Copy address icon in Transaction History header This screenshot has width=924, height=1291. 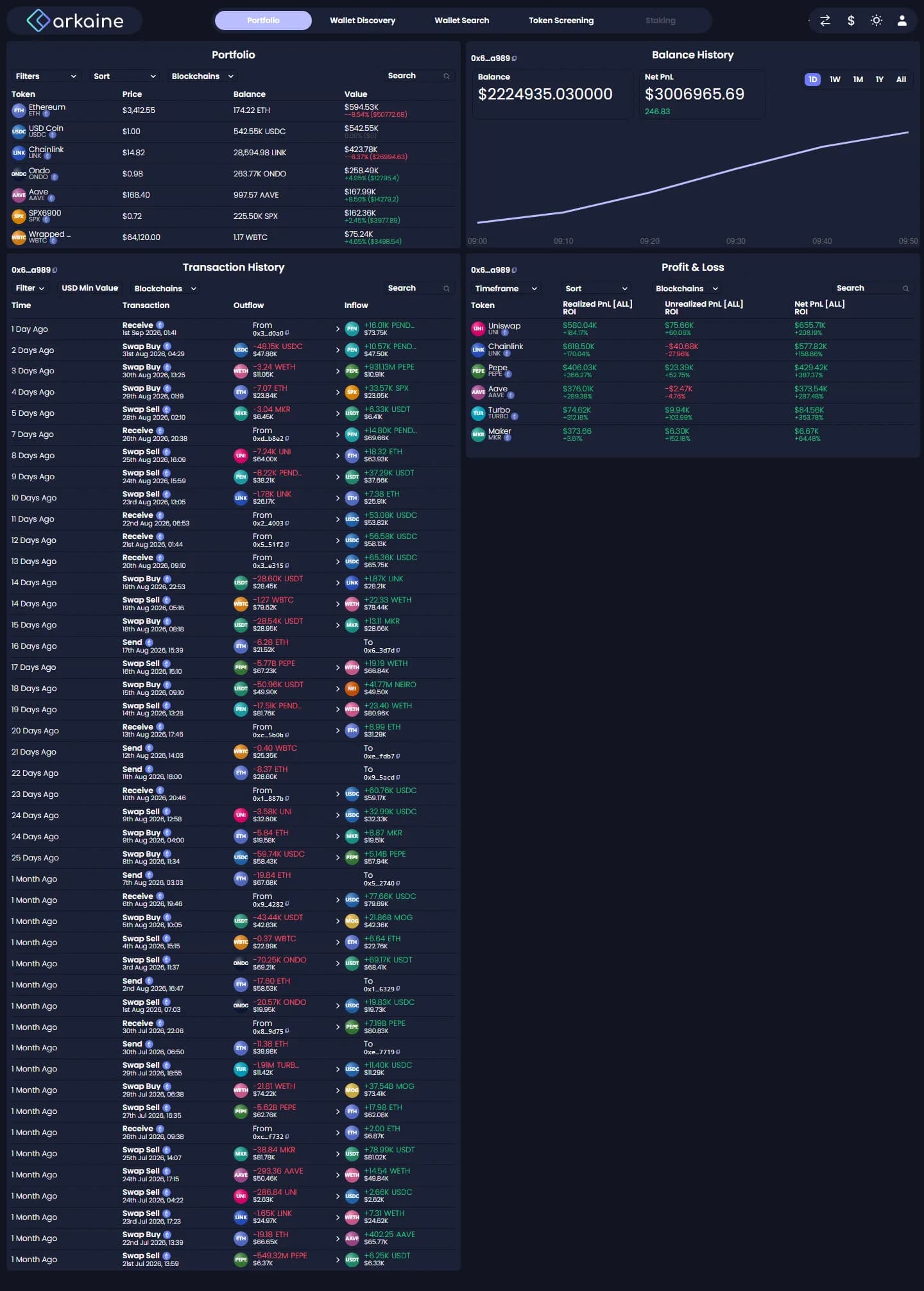click(x=55, y=270)
